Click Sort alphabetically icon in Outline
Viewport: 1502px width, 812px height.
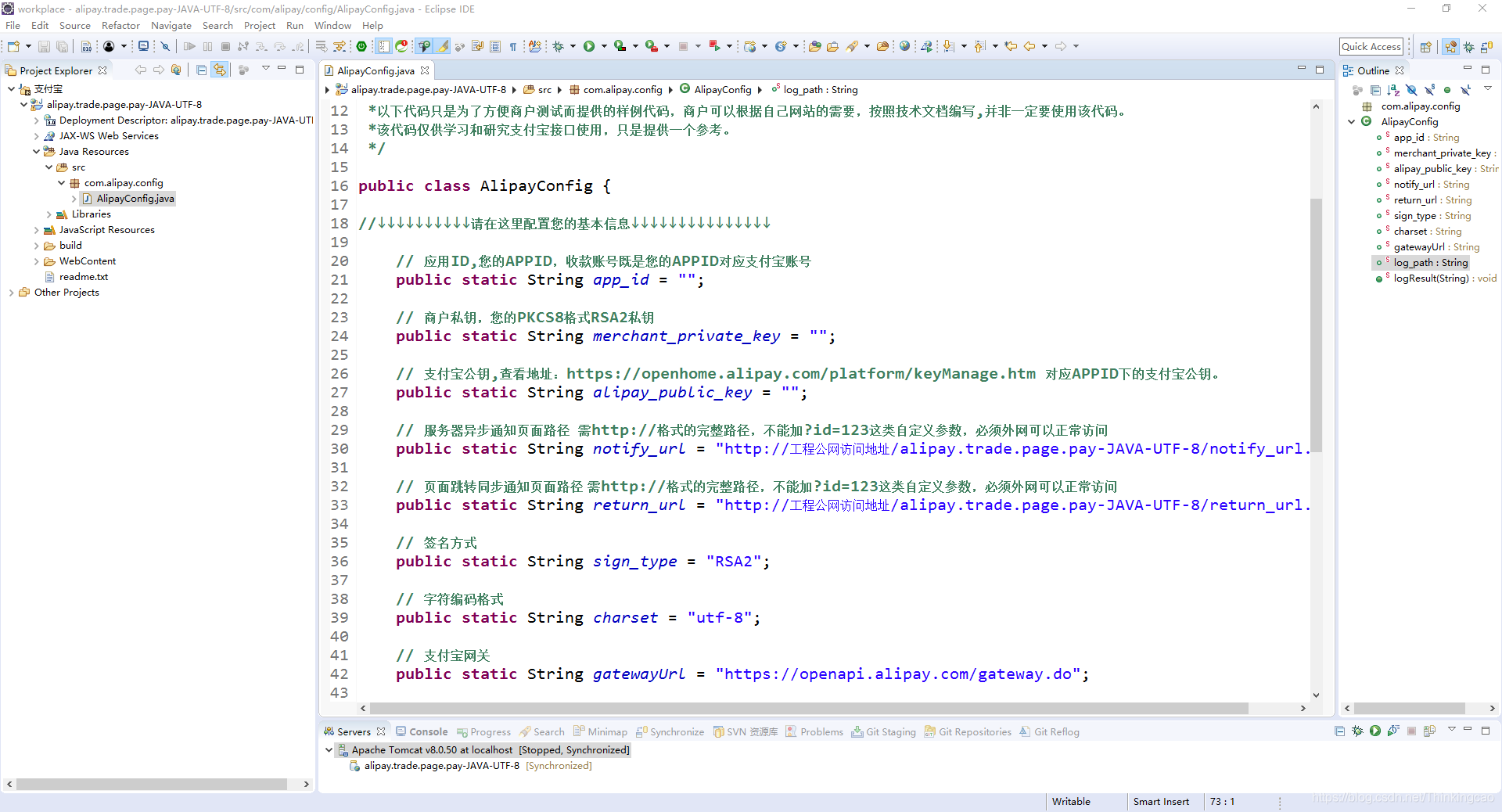1393,90
